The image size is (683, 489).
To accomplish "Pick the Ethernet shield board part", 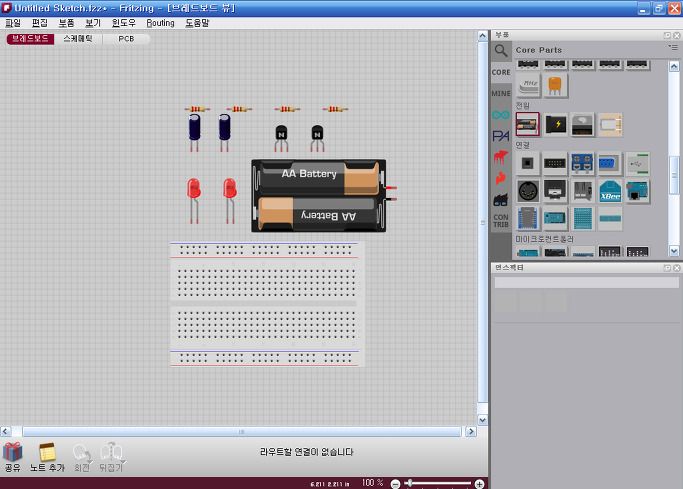I will pyautogui.click(x=638, y=191).
